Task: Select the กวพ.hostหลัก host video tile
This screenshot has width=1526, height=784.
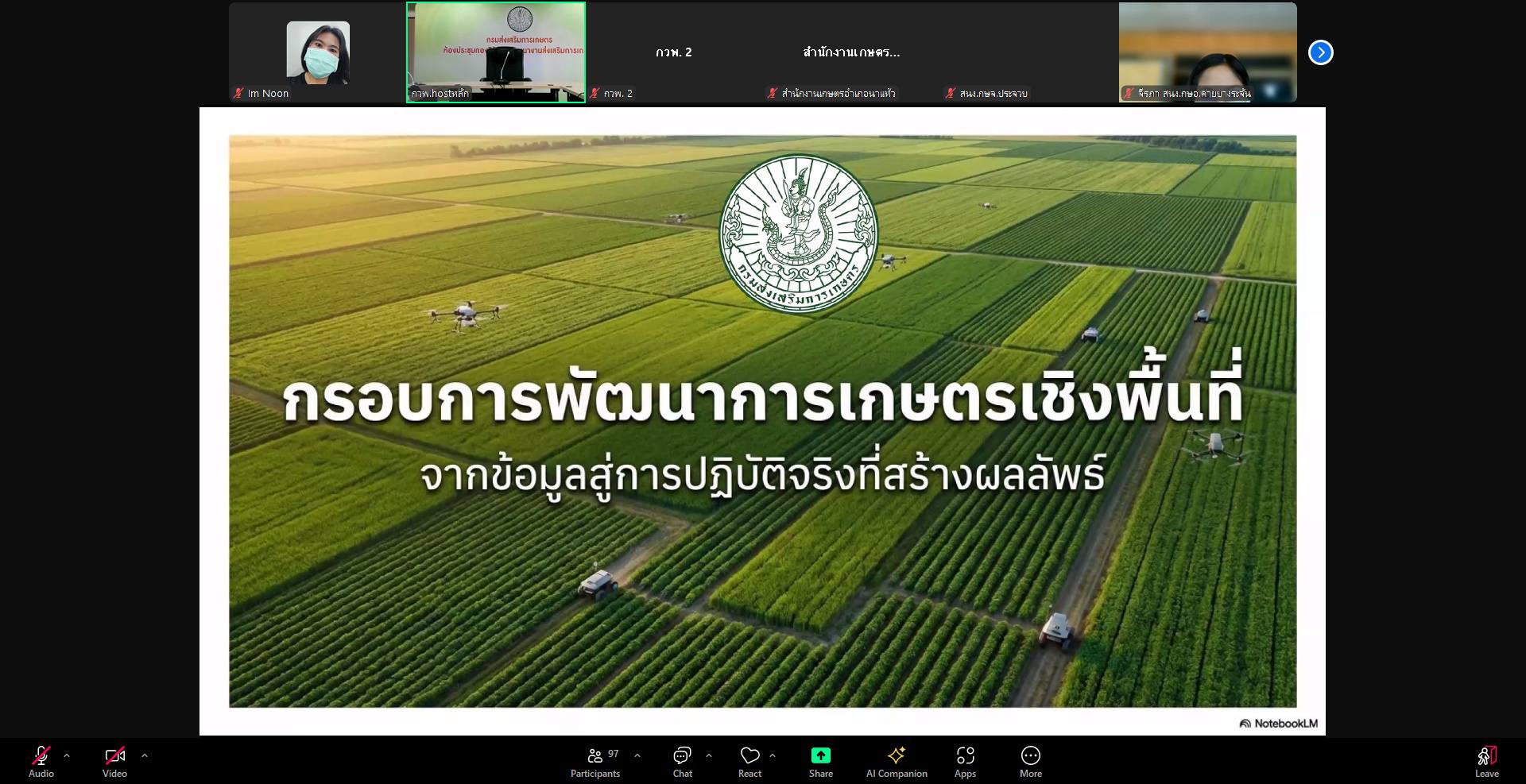Action: 496,52
